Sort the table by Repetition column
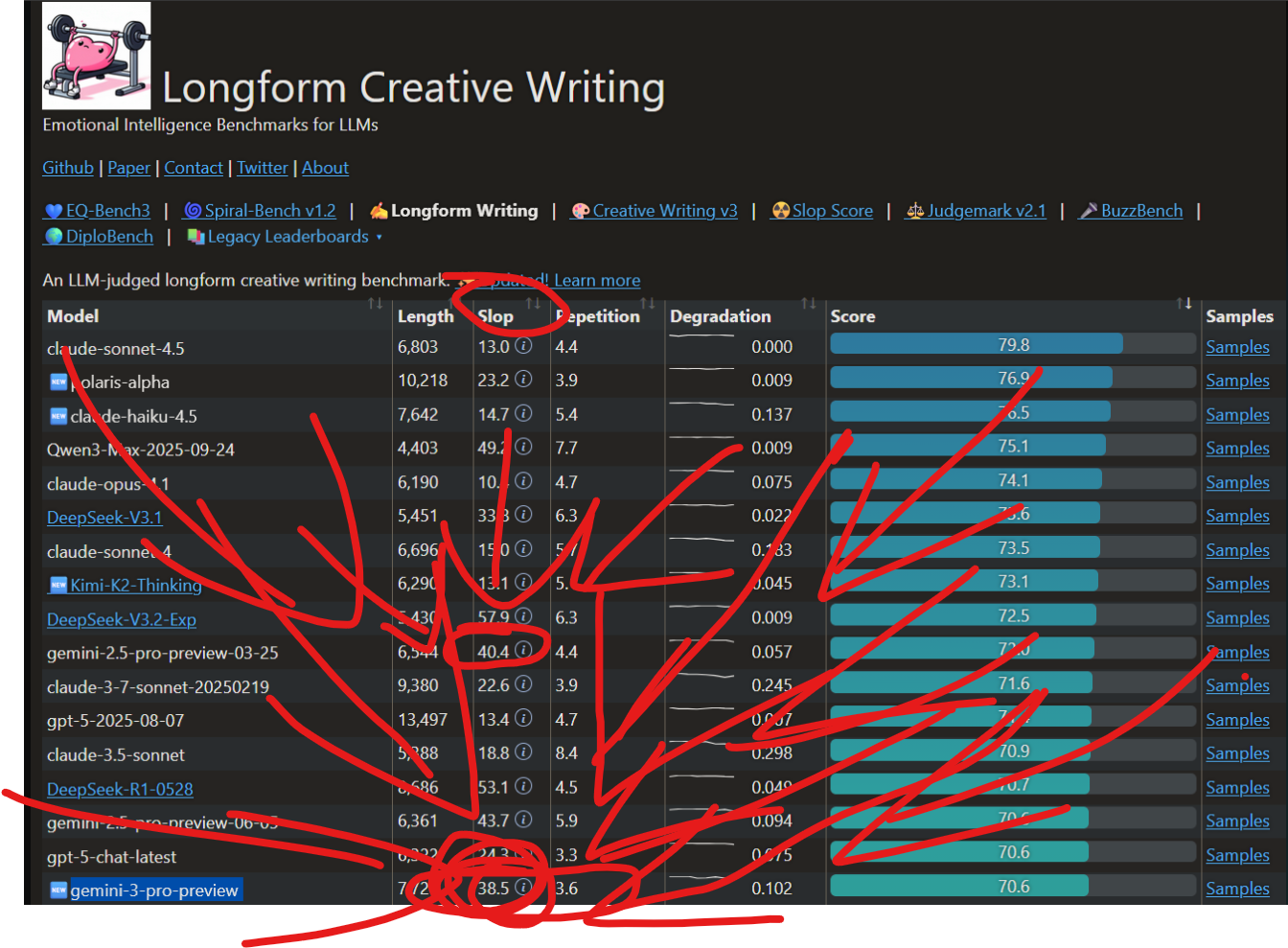This screenshot has height=948, width=1288. coord(648,304)
